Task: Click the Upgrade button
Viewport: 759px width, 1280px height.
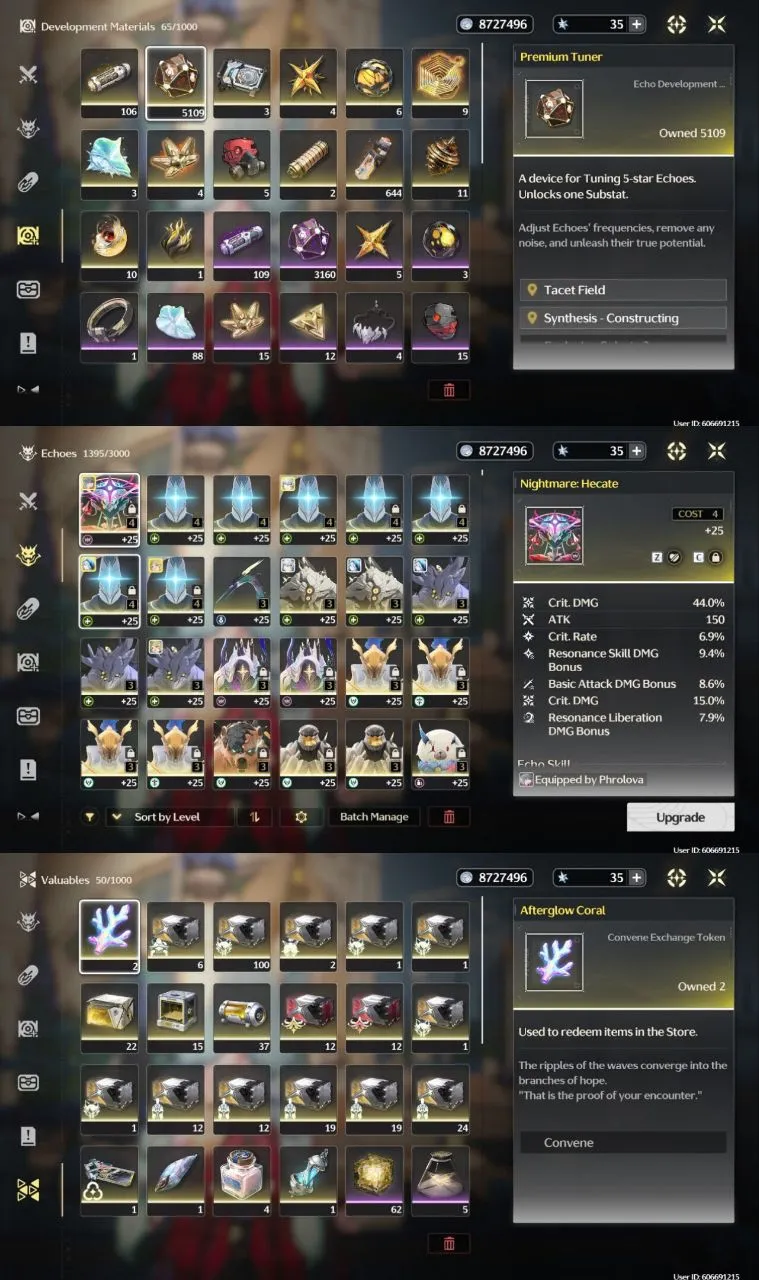Action: 680,817
